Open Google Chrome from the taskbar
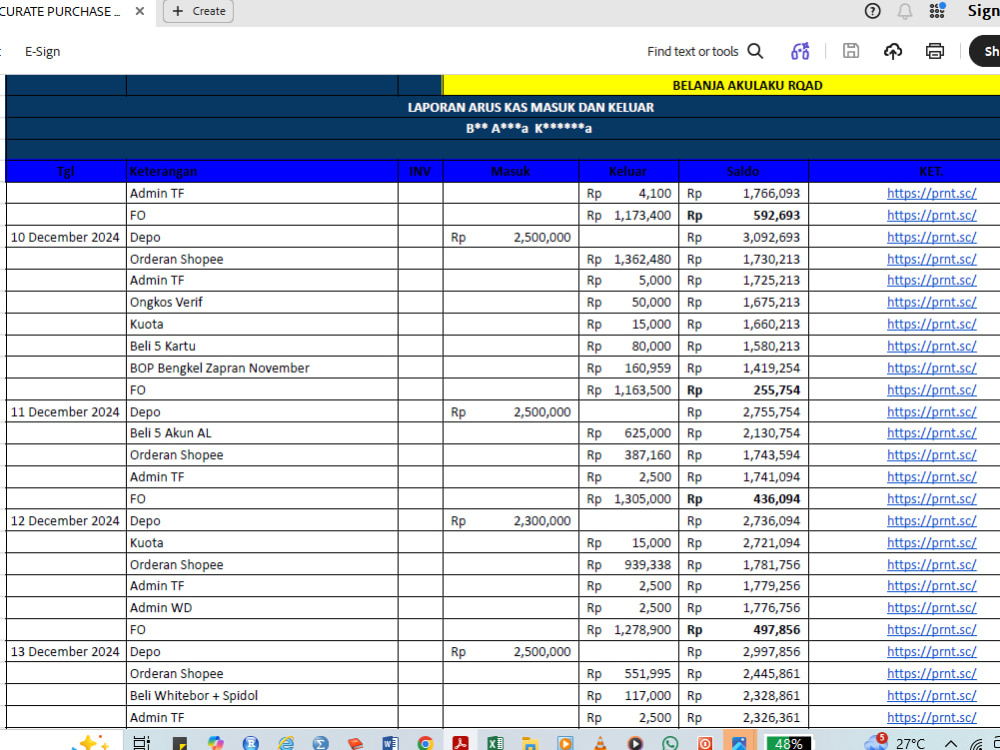The image size is (1000, 750). (425, 742)
